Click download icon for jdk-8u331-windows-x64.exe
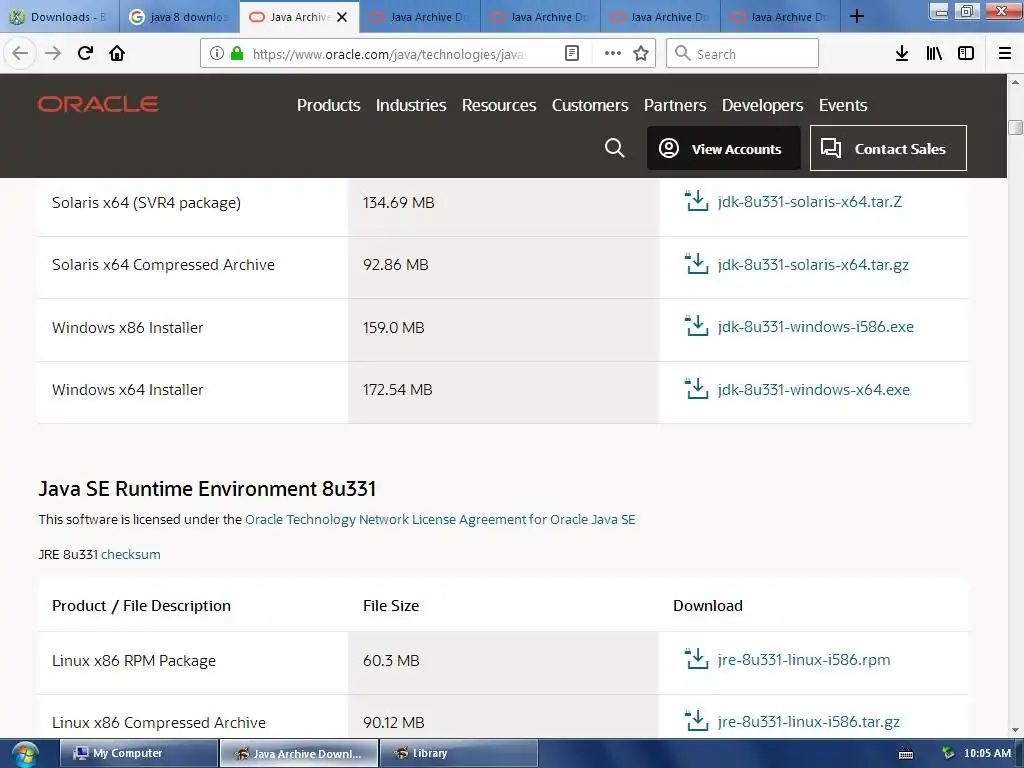This screenshot has height=768, width=1024. click(696, 389)
